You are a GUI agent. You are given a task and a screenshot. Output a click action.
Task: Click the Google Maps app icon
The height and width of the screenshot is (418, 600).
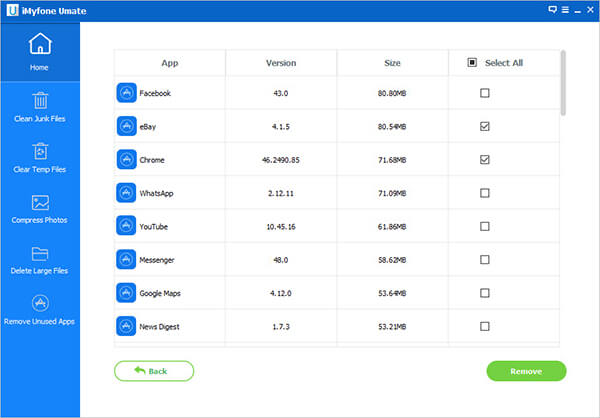coord(126,293)
